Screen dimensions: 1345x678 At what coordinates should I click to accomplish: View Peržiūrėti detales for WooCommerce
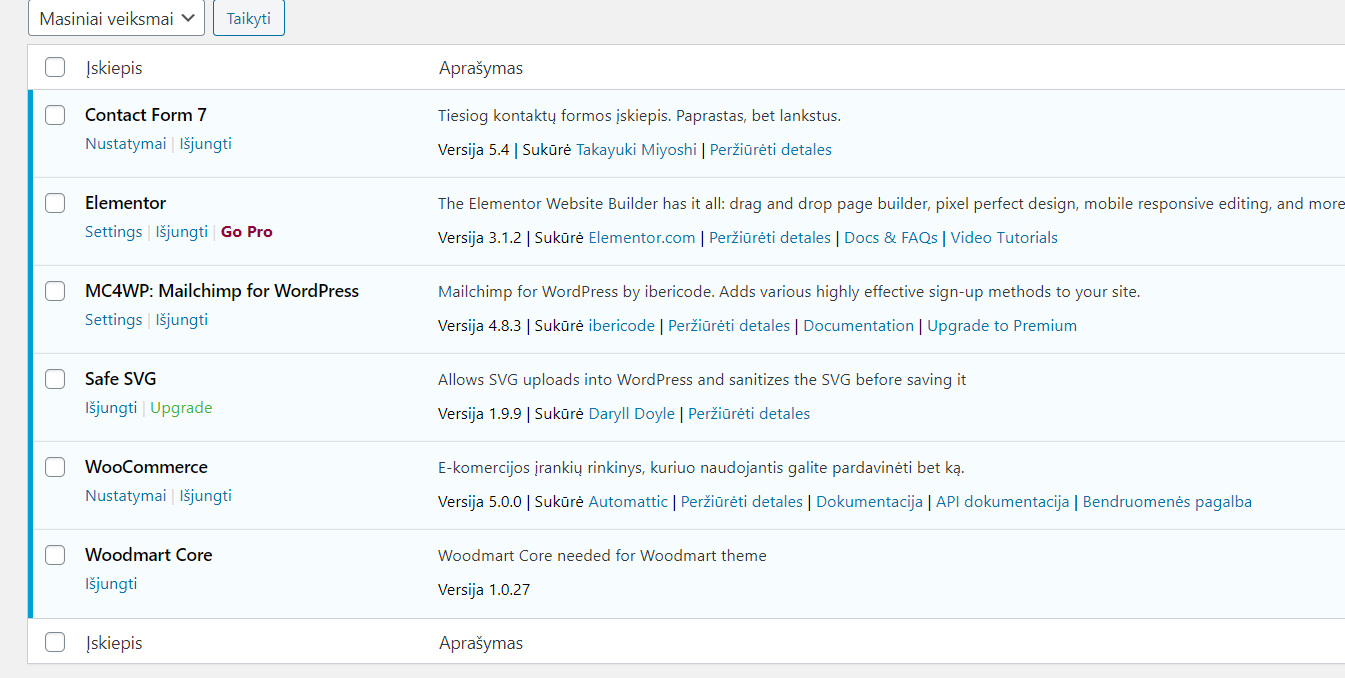point(742,502)
